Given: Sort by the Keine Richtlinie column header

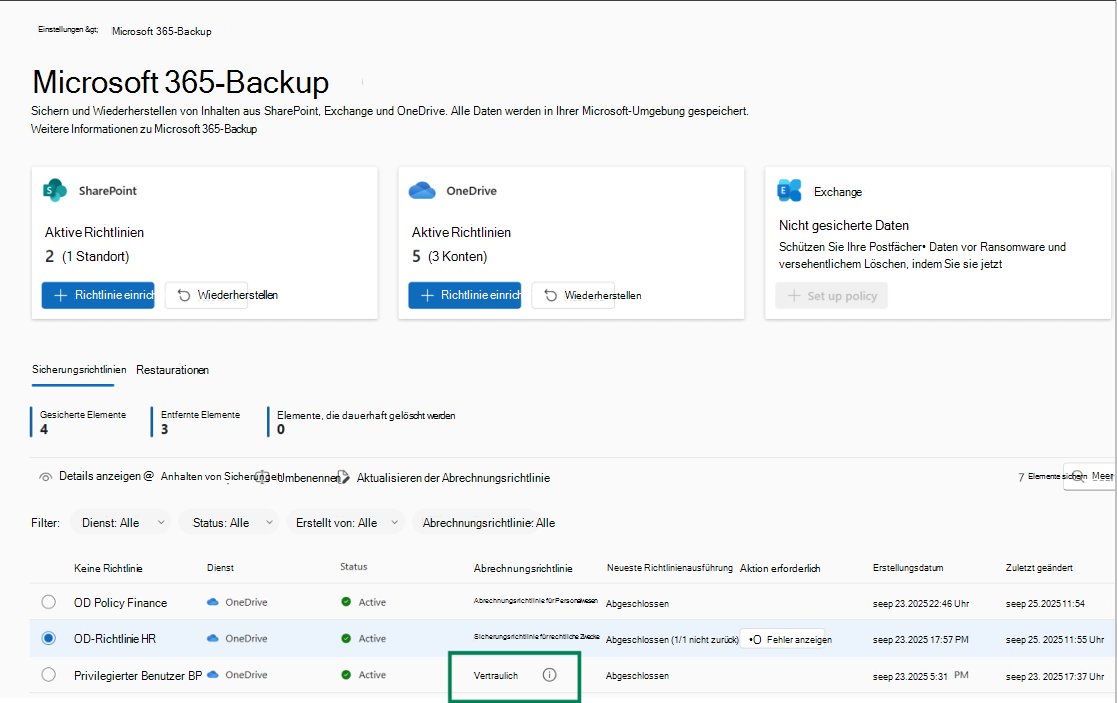Looking at the screenshot, I should 108,568.
